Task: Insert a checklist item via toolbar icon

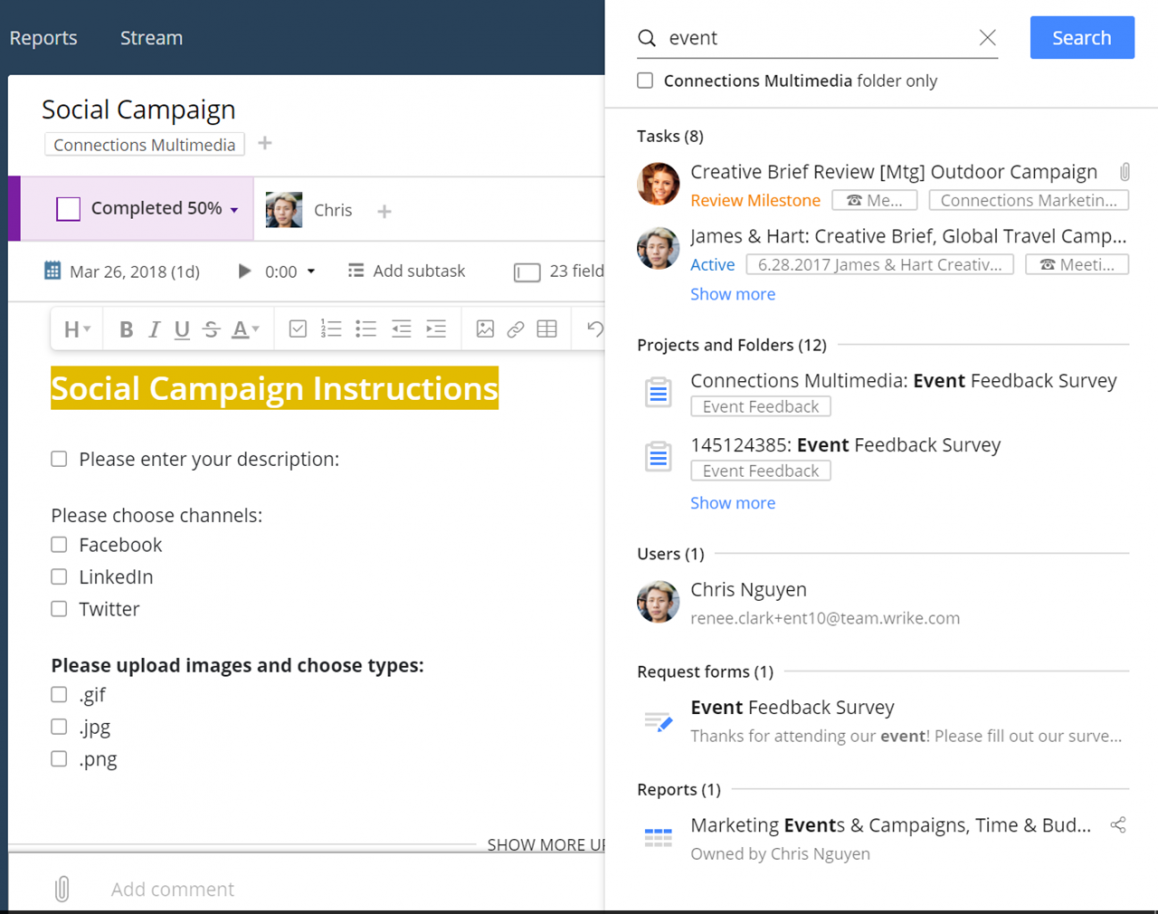Action: click(298, 329)
